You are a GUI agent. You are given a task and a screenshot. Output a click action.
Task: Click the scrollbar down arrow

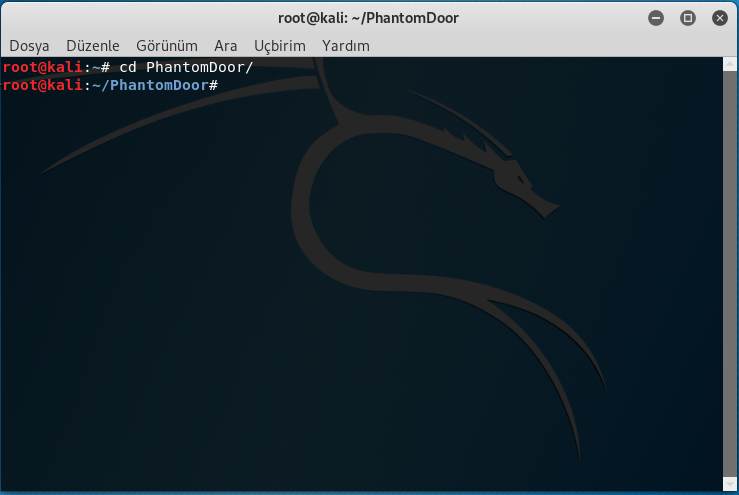click(x=730, y=483)
